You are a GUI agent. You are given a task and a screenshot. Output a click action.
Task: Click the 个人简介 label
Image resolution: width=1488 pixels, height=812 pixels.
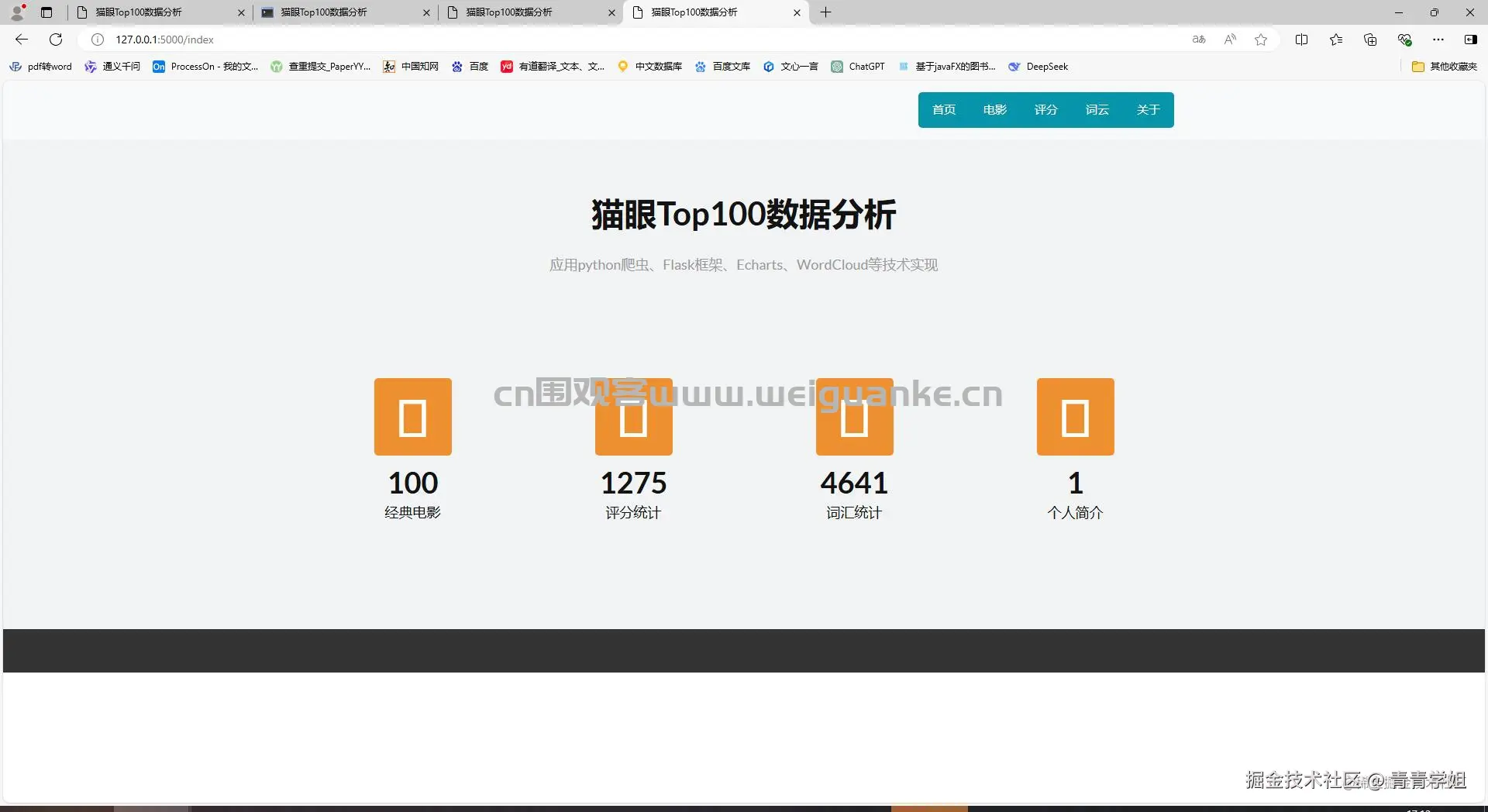[x=1076, y=513]
